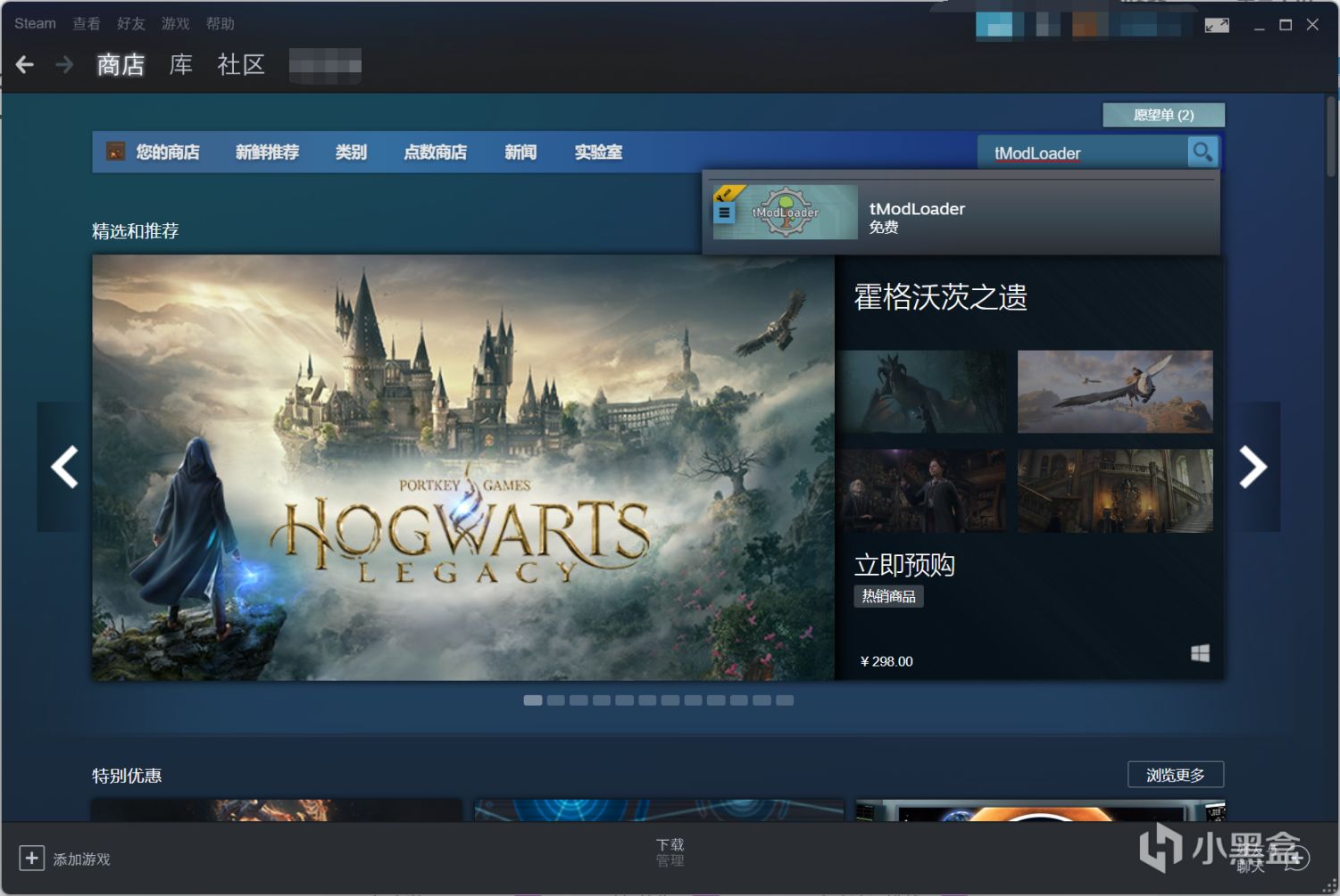Select first carousel page indicator
Viewport: 1340px width, 896px height.
[533, 701]
